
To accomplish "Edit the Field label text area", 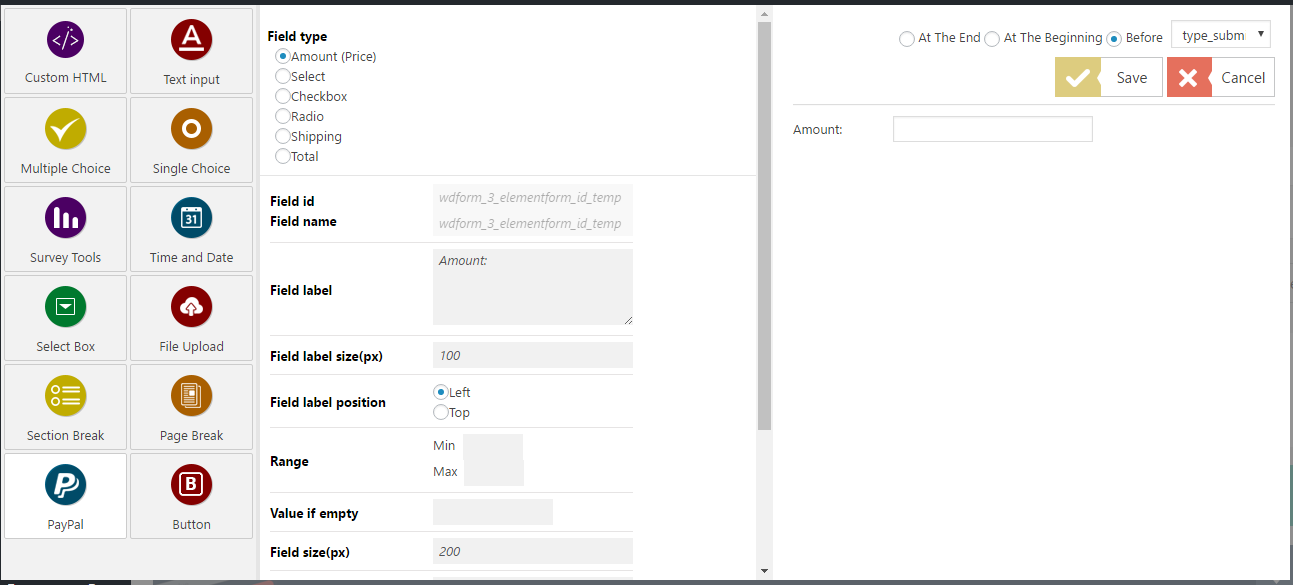I will point(532,287).
